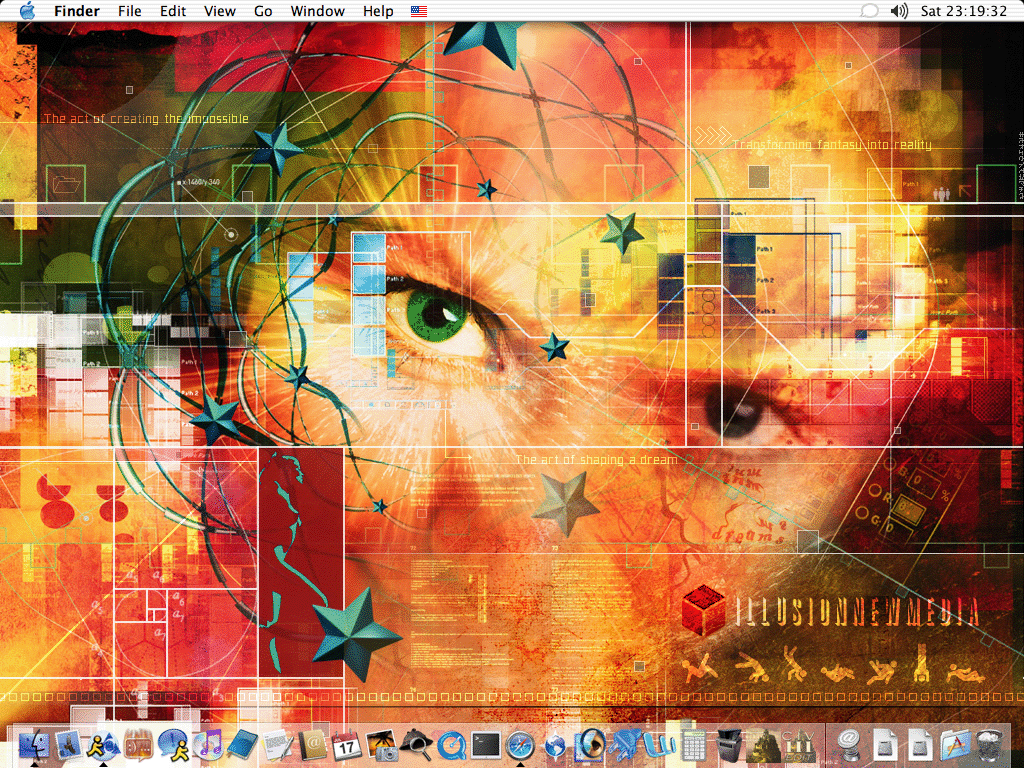Launch TextEdit from the Dock
Screen dimensions: 1024x768
[277, 745]
